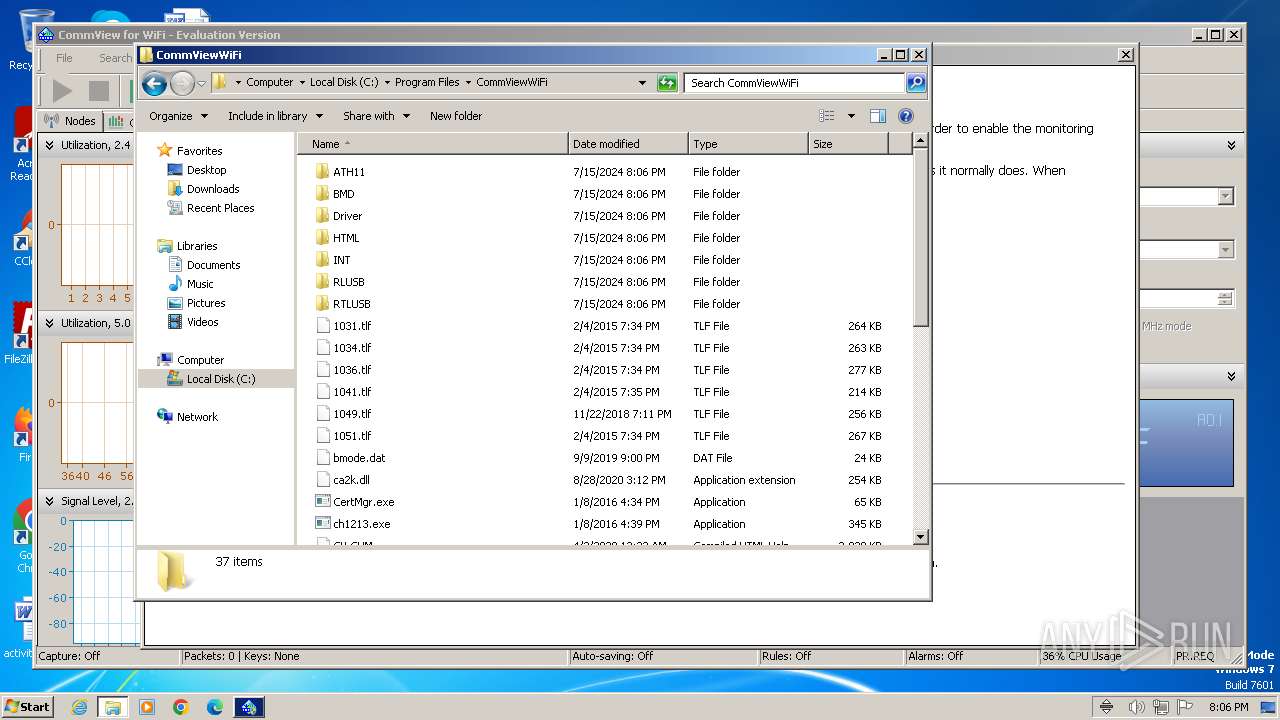Open the Include in library dropdown

tap(275, 116)
